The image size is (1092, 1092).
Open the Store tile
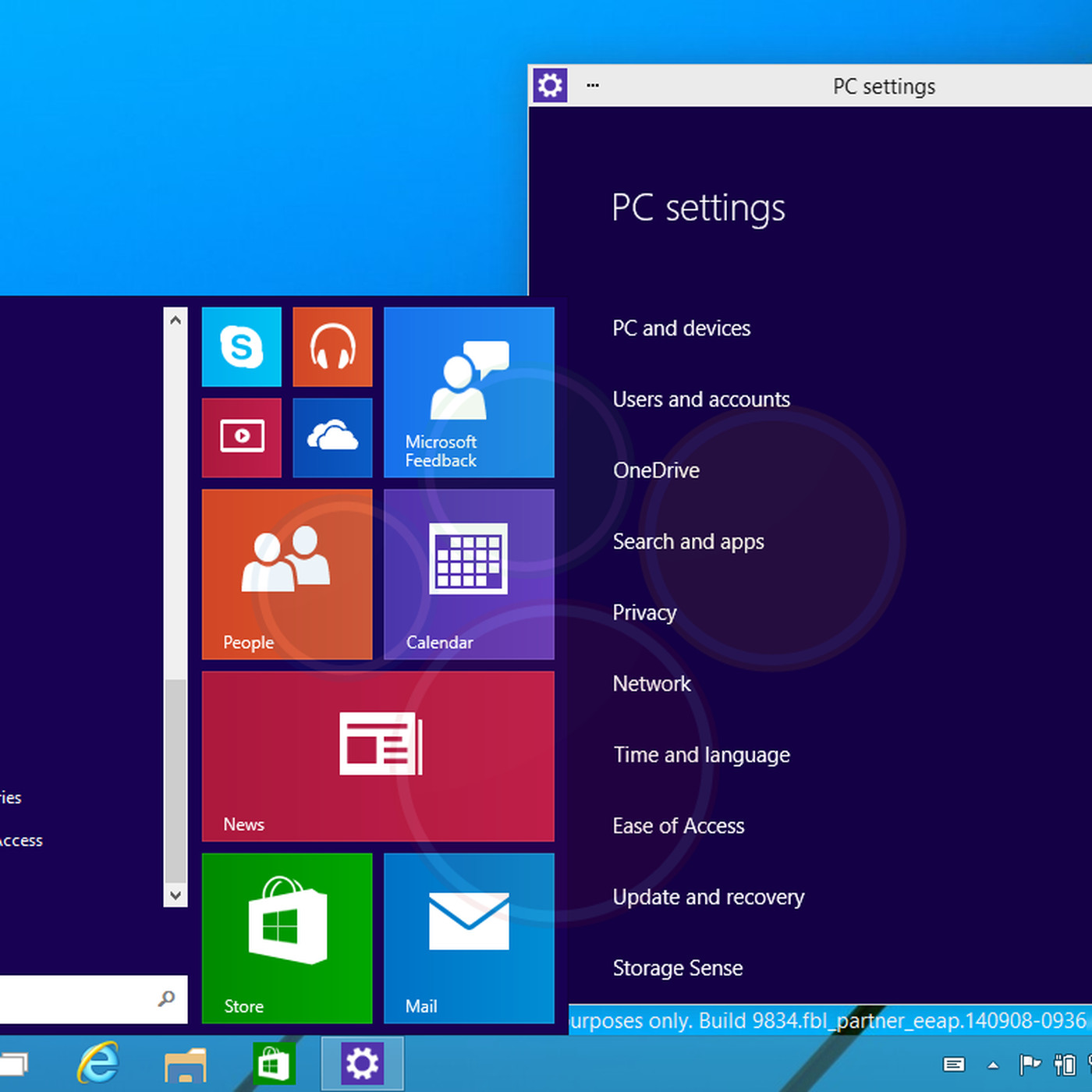click(x=287, y=938)
